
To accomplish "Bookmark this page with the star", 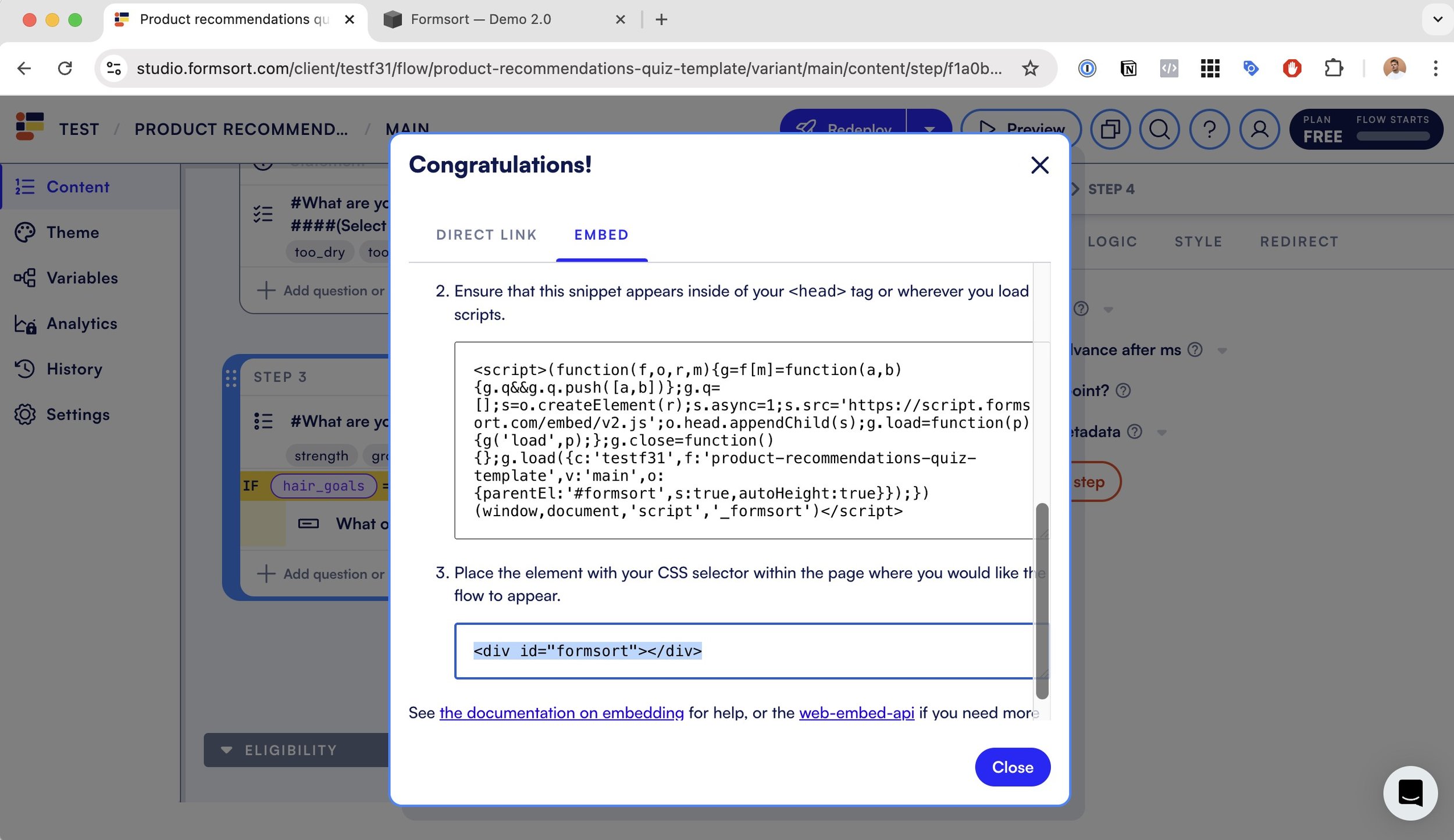I will pyautogui.click(x=1030, y=68).
